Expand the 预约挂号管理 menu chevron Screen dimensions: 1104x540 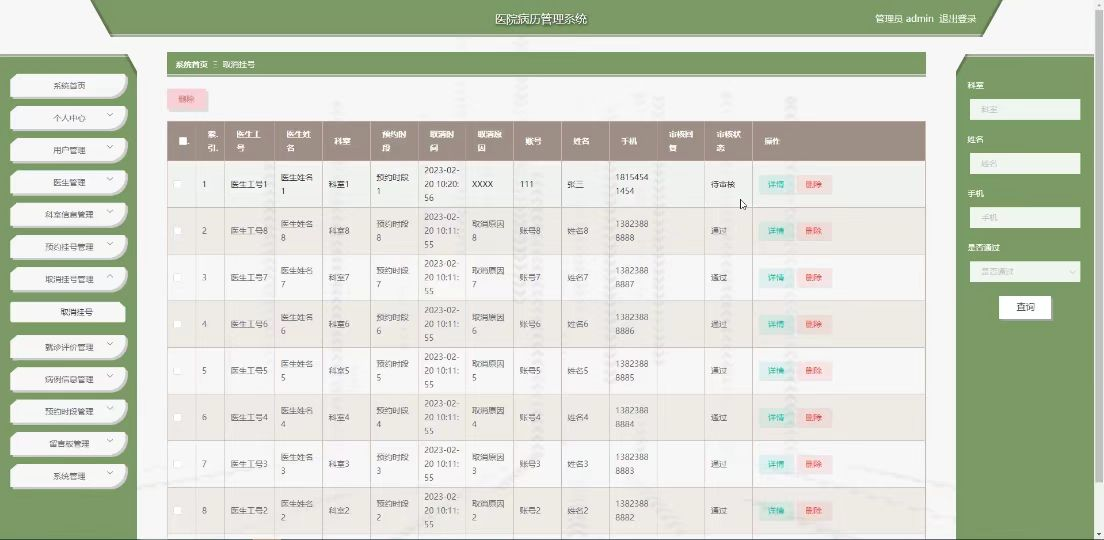point(110,245)
